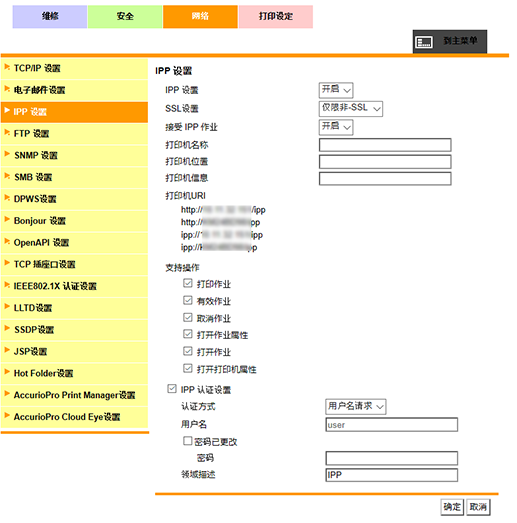This screenshot has width=517, height=523.
Task: Open LLTD设置 in the sidebar
Action: (x=74, y=308)
